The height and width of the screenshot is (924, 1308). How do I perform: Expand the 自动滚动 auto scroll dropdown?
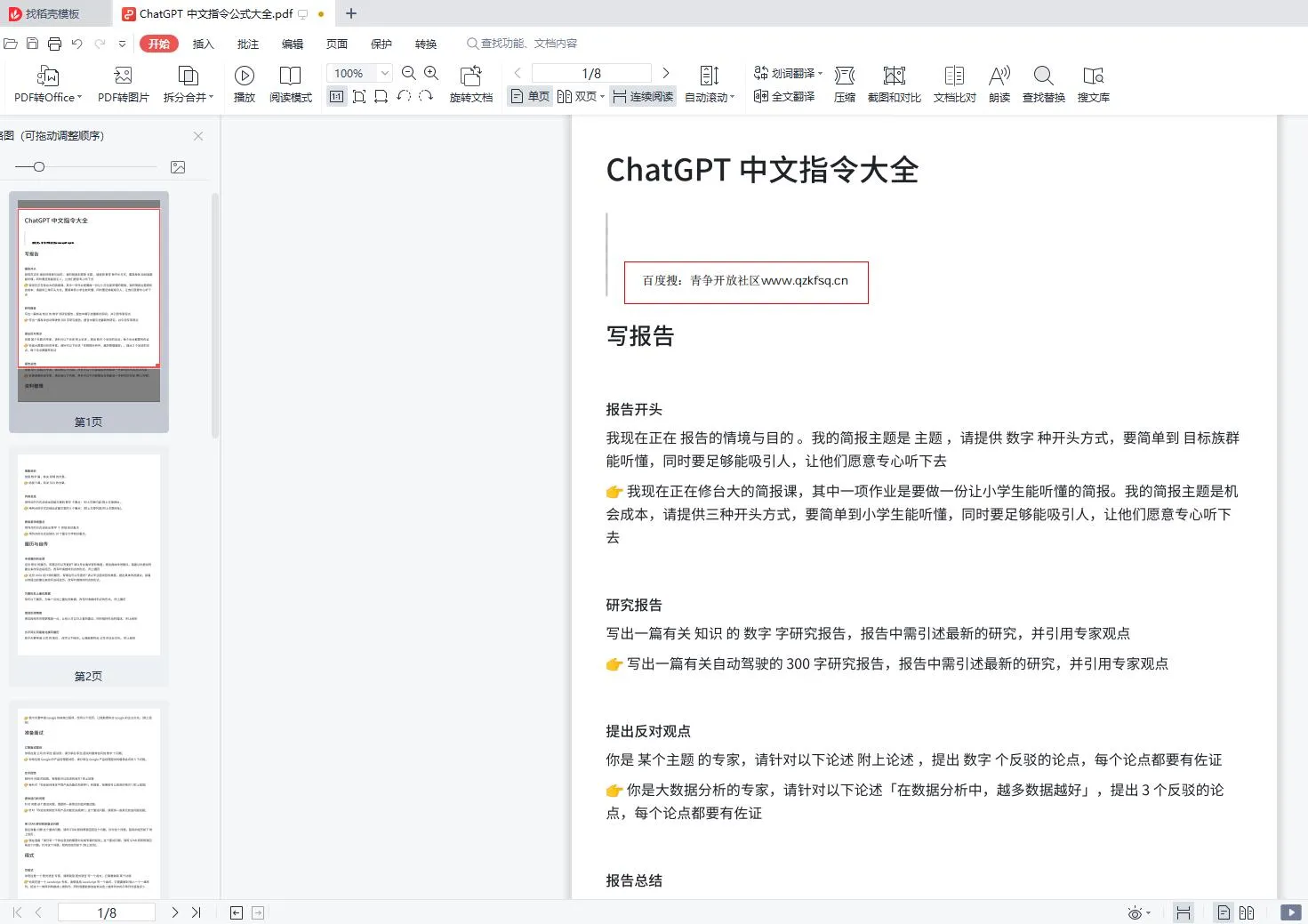click(732, 97)
